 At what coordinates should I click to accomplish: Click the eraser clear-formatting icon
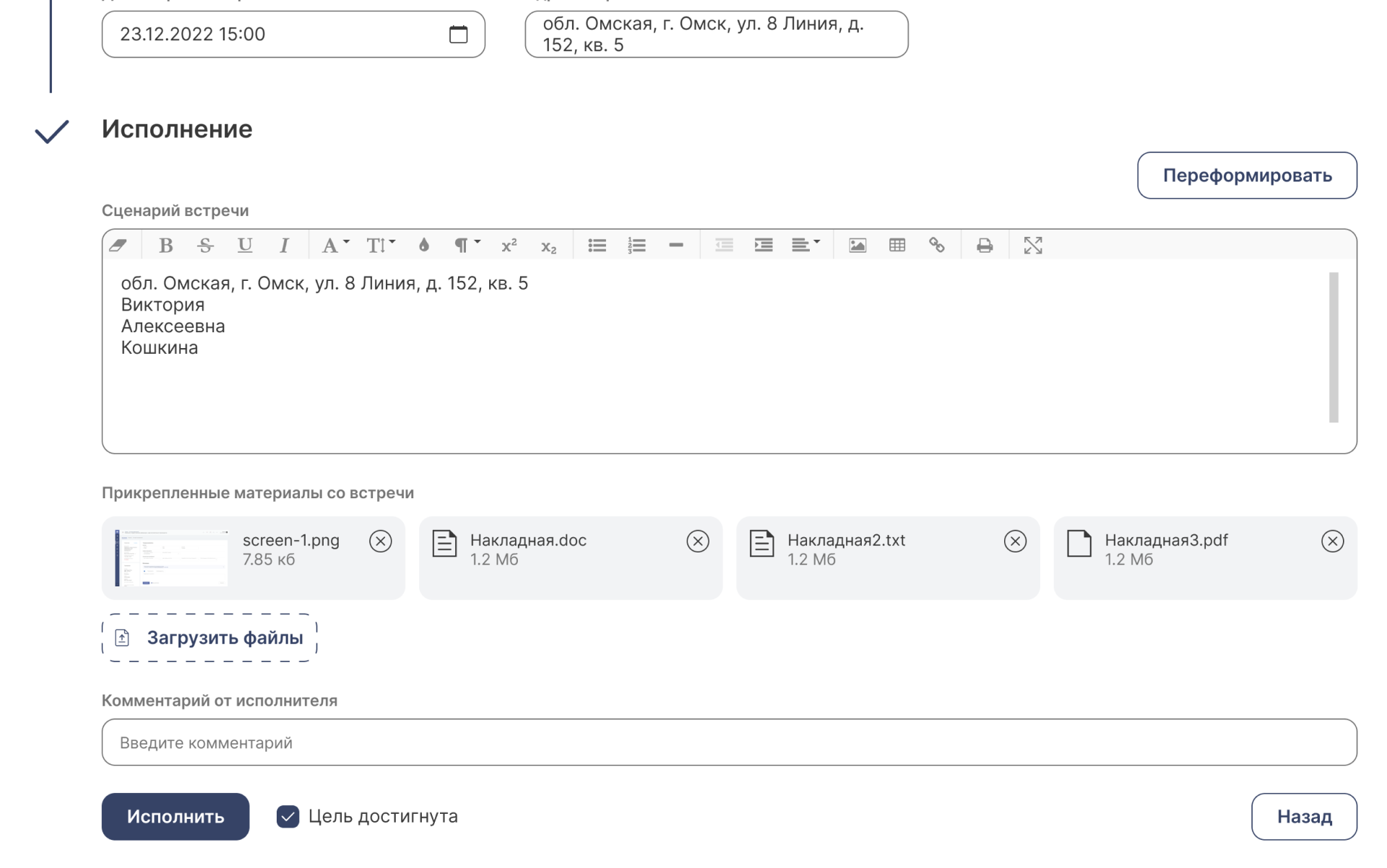[x=118, y=246]
